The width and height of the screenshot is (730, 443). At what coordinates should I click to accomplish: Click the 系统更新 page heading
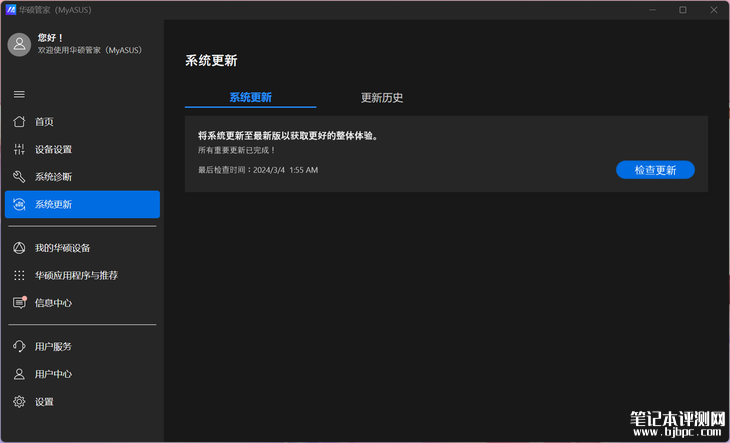pyautogui.click(x=211, y=60)
